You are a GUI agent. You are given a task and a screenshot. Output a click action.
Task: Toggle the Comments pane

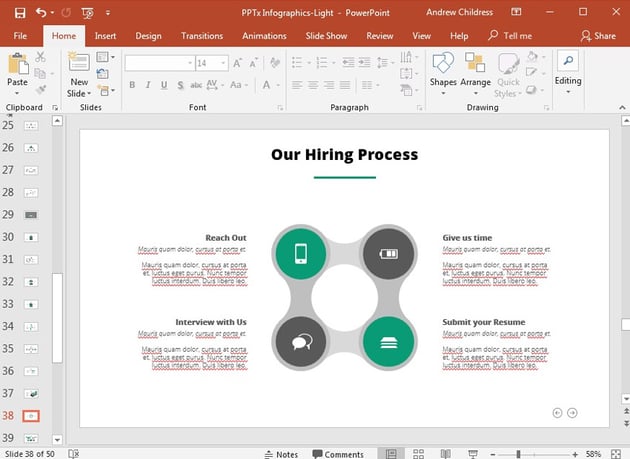click(x=337, y=454)
